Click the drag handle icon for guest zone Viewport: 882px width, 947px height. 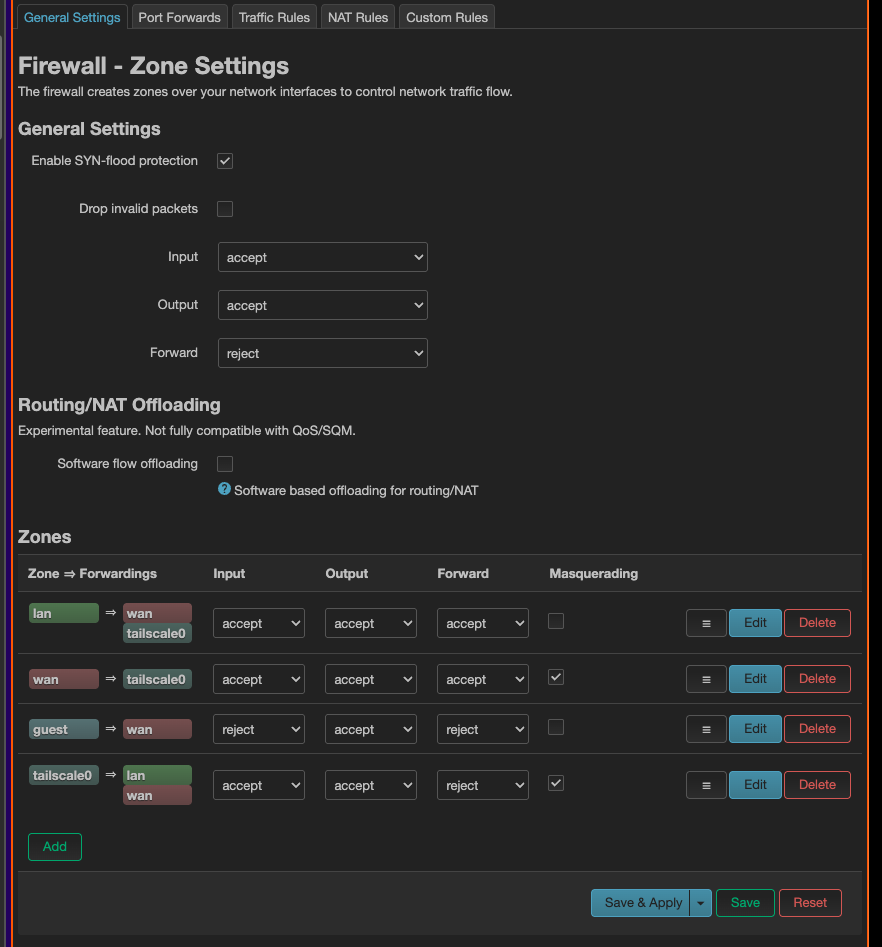(706, 729)
